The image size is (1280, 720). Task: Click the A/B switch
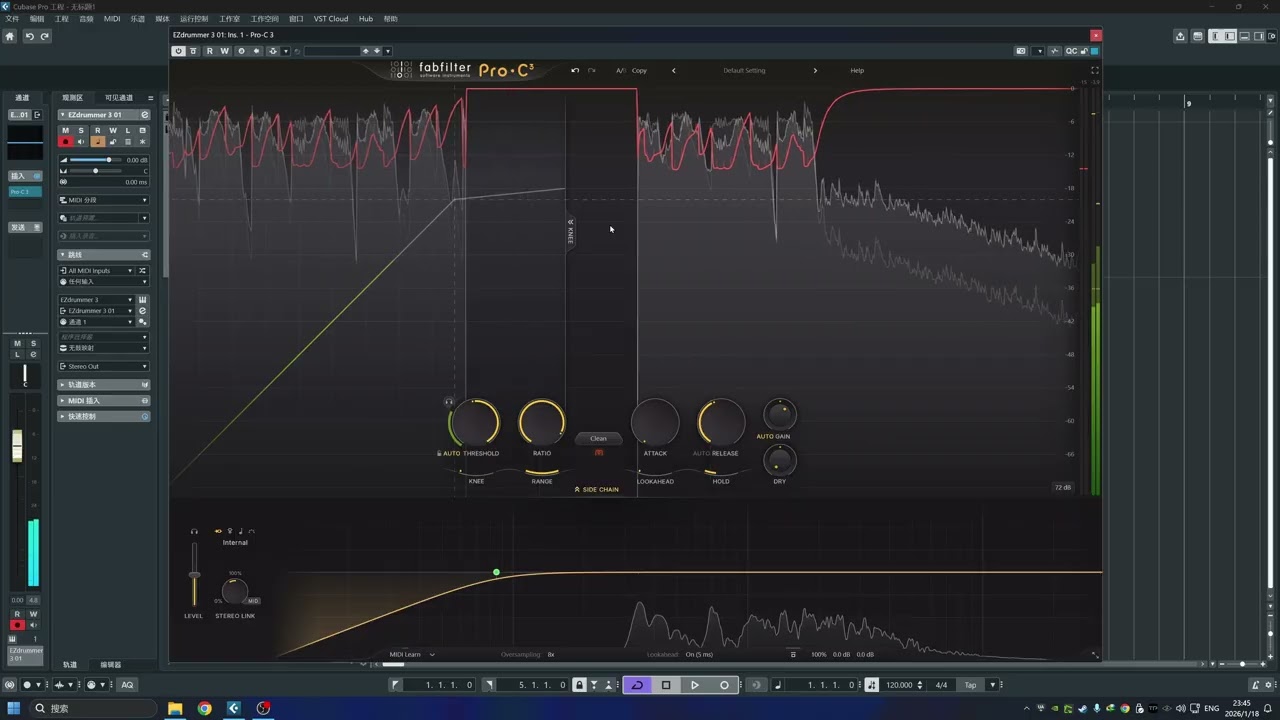[x=621, y=71]
